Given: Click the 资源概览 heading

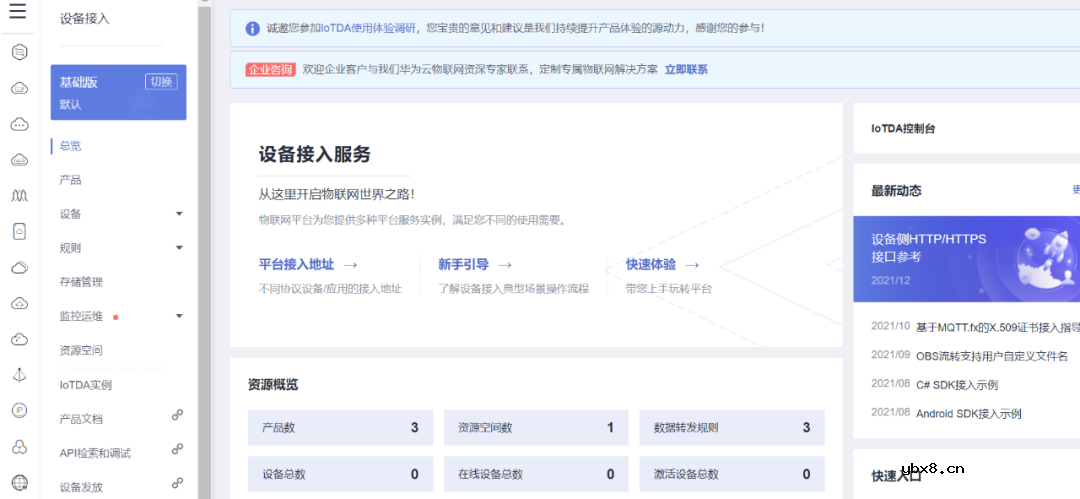Looking at the screenshot, I should (x=273, y=385).
